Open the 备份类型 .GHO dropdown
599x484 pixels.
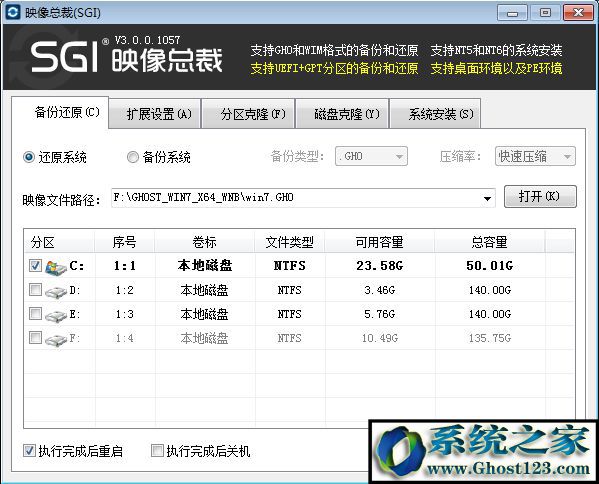[x=371, y=156]
